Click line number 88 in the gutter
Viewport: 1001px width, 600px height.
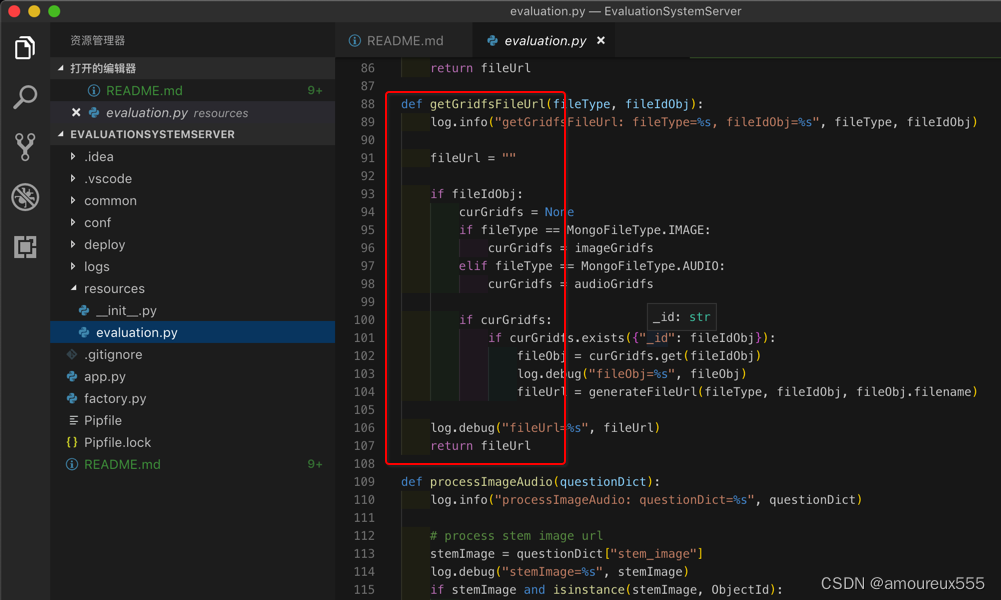tap(368, 103)
